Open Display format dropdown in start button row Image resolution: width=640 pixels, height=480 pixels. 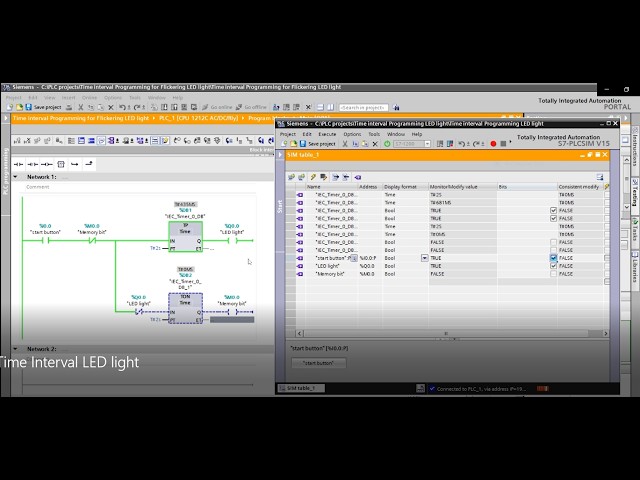pyautogui.click(x=424, y=258)
